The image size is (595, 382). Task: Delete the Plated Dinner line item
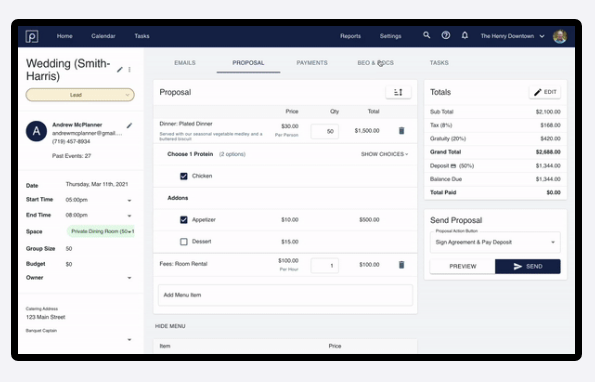(x=401, y=130)
